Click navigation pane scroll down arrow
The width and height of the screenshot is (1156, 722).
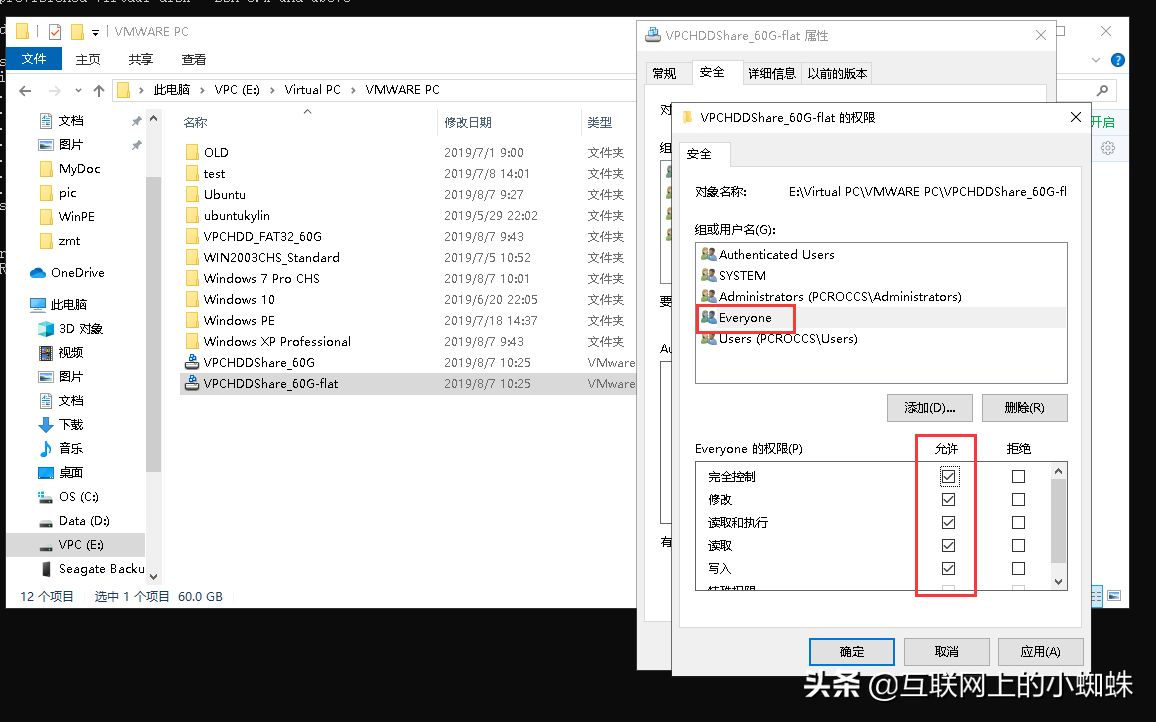pos(153,577)
